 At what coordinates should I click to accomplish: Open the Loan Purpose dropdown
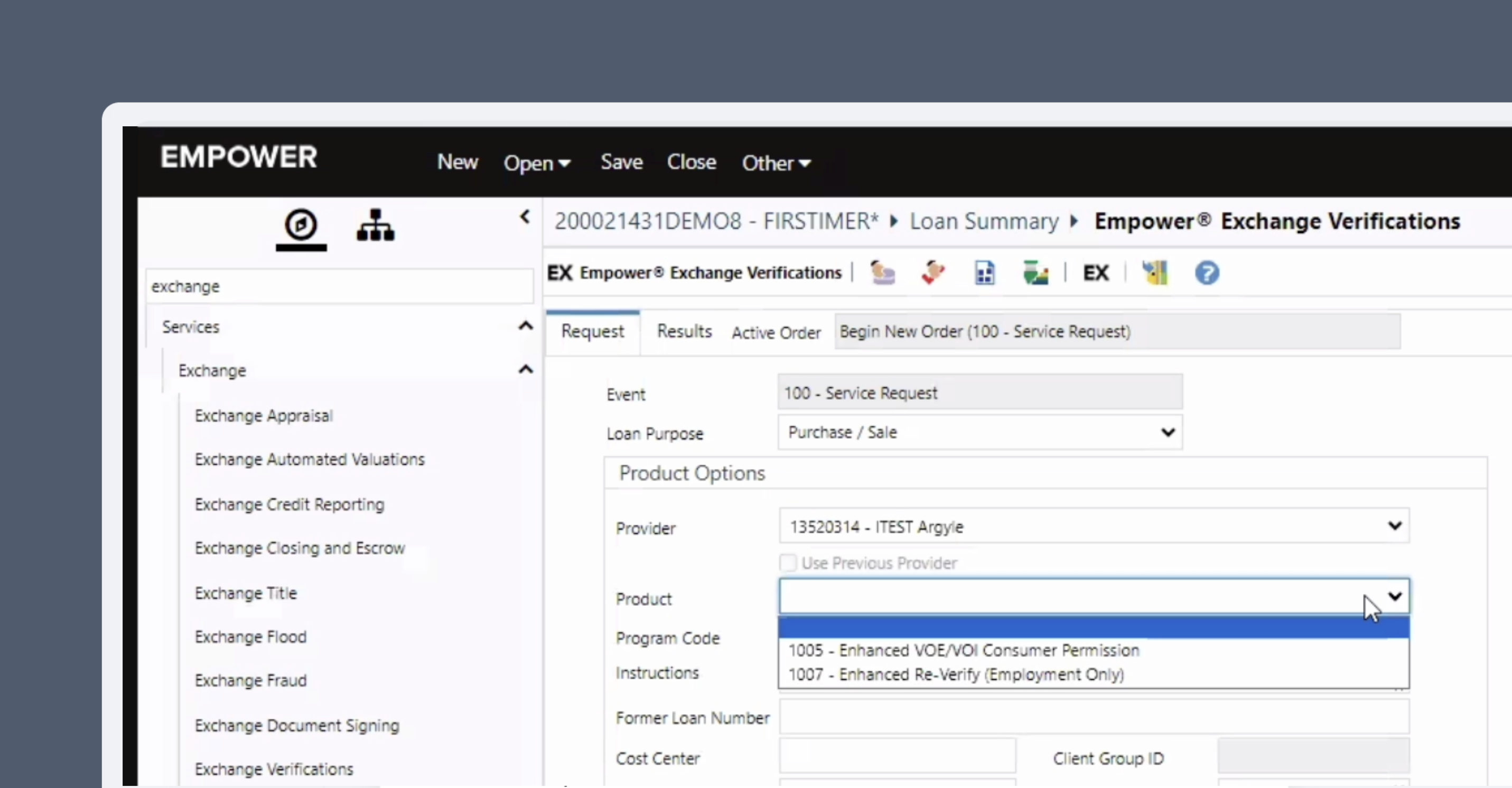(x=1168, y=432)
